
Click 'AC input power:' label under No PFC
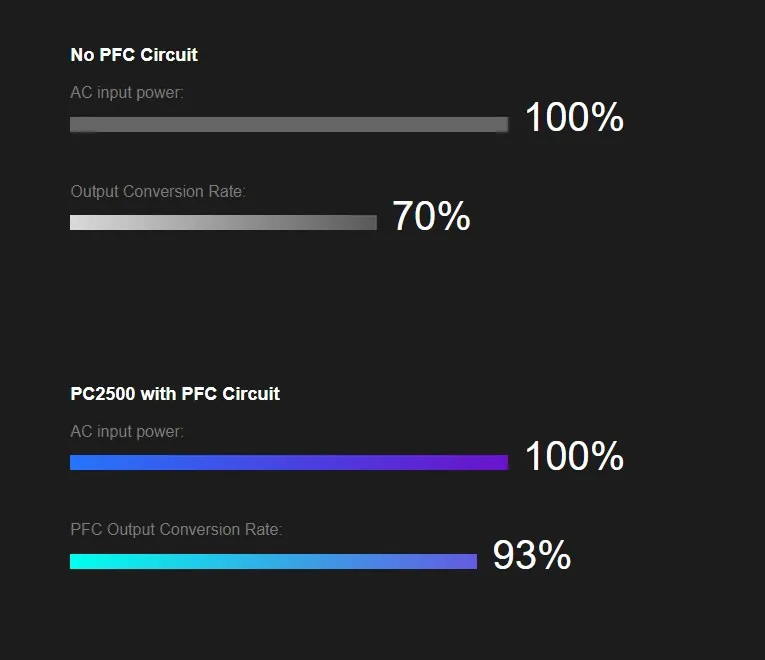click(127, 93)
